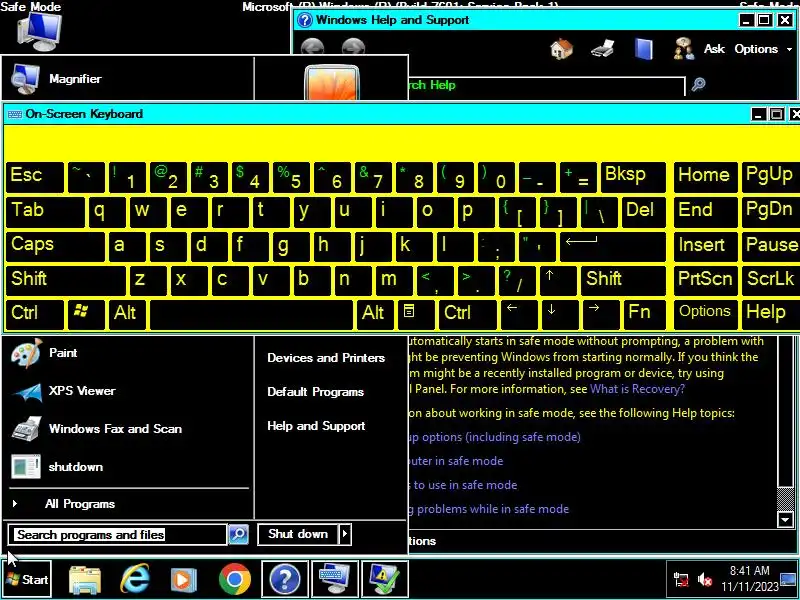
Task: Toggle the right Ctrl key
Action: pos(467,314)
